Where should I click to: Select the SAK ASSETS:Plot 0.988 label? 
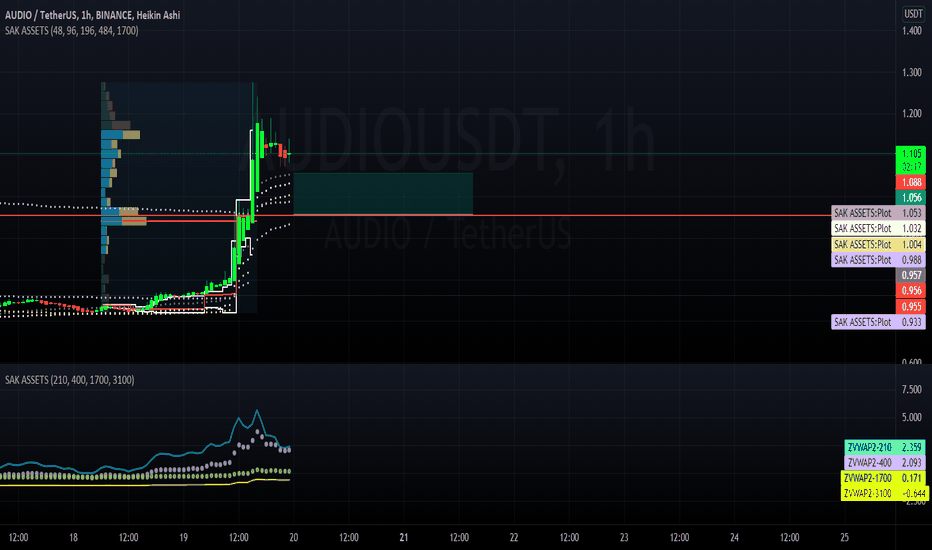click(878, 260)
